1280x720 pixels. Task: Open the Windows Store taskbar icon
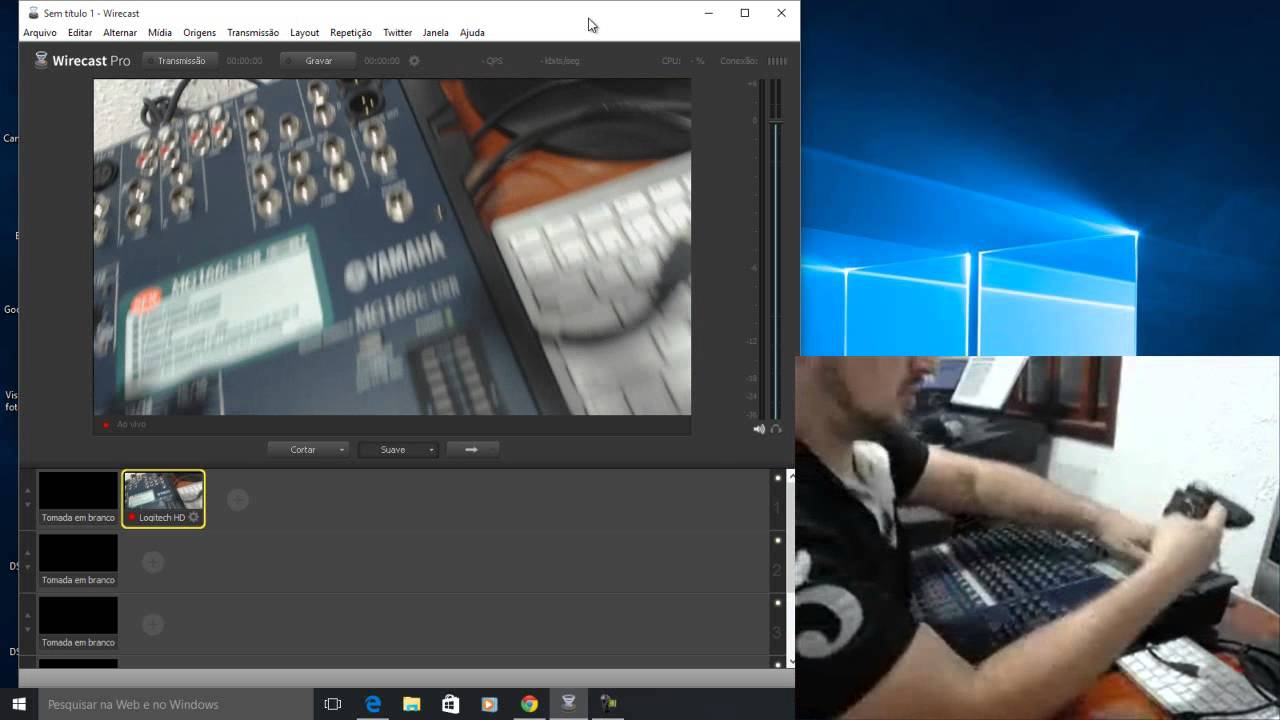[450, 704]
